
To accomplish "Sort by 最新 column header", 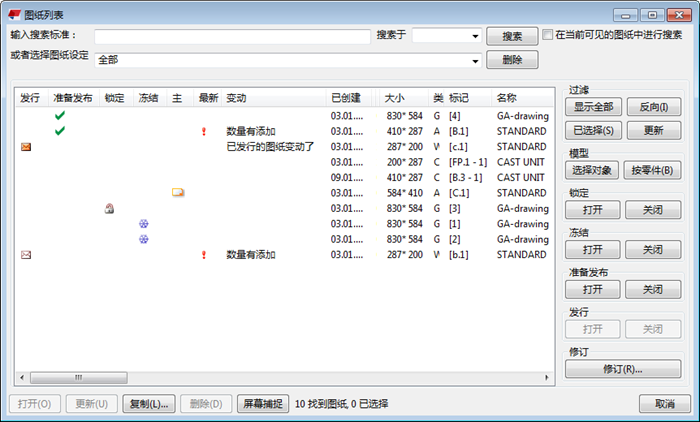I will (208, 98).
